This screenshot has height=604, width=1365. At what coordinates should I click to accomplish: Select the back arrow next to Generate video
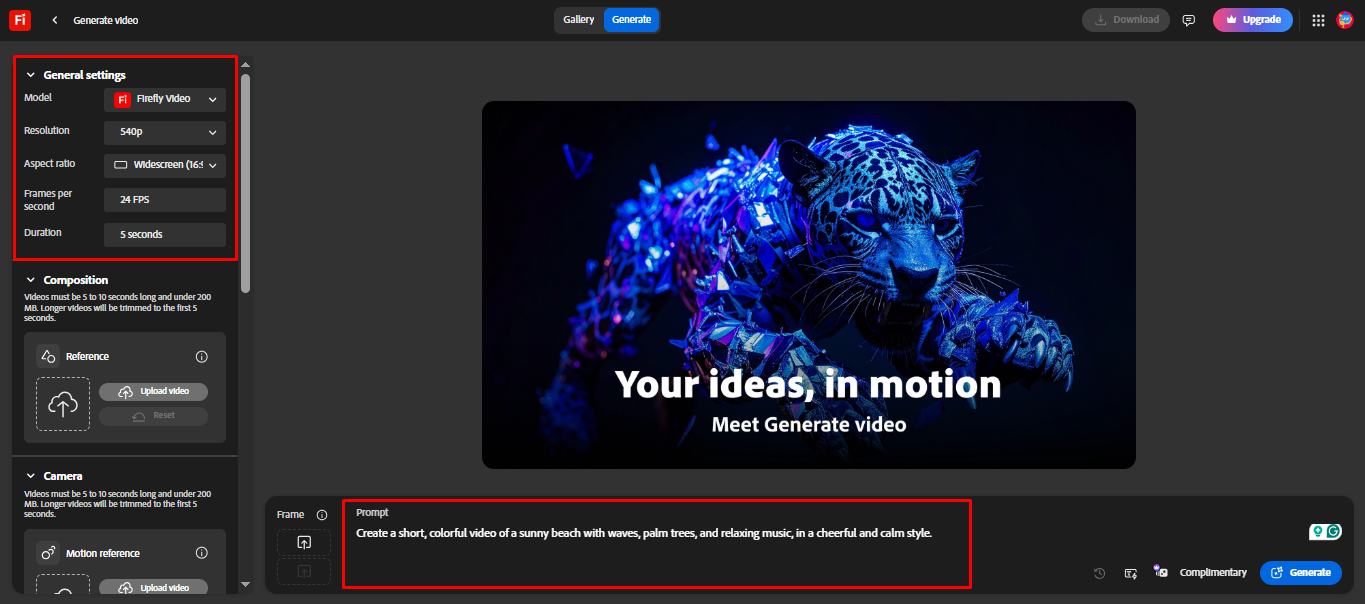(54, 19)
